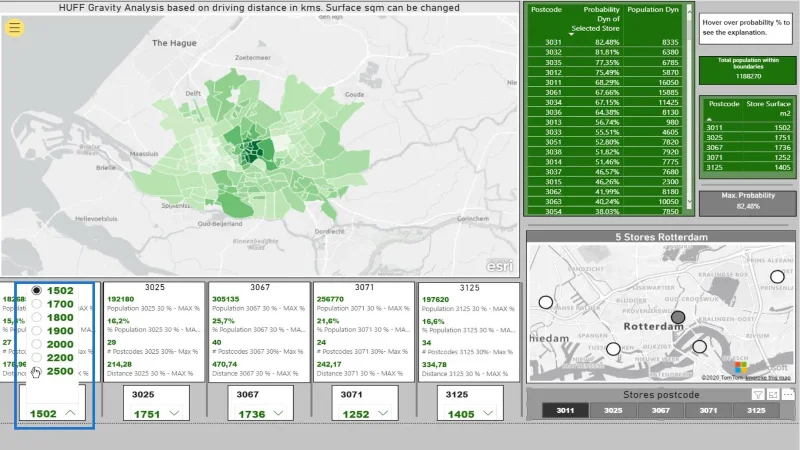800x450 pixels.
Task: Select the 1900 radio option
Action: 36,331
